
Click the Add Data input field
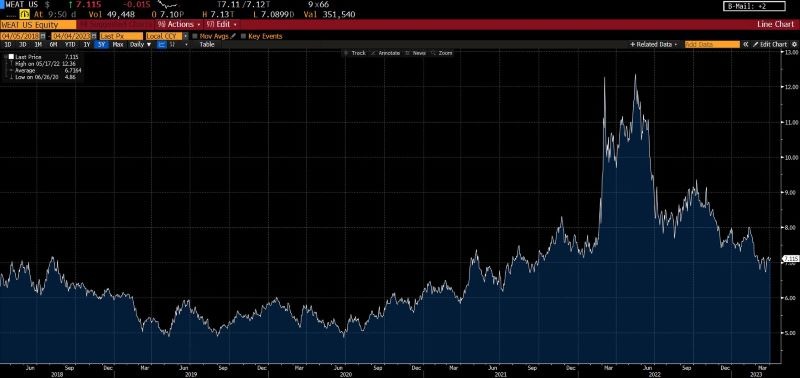[712, 44]
